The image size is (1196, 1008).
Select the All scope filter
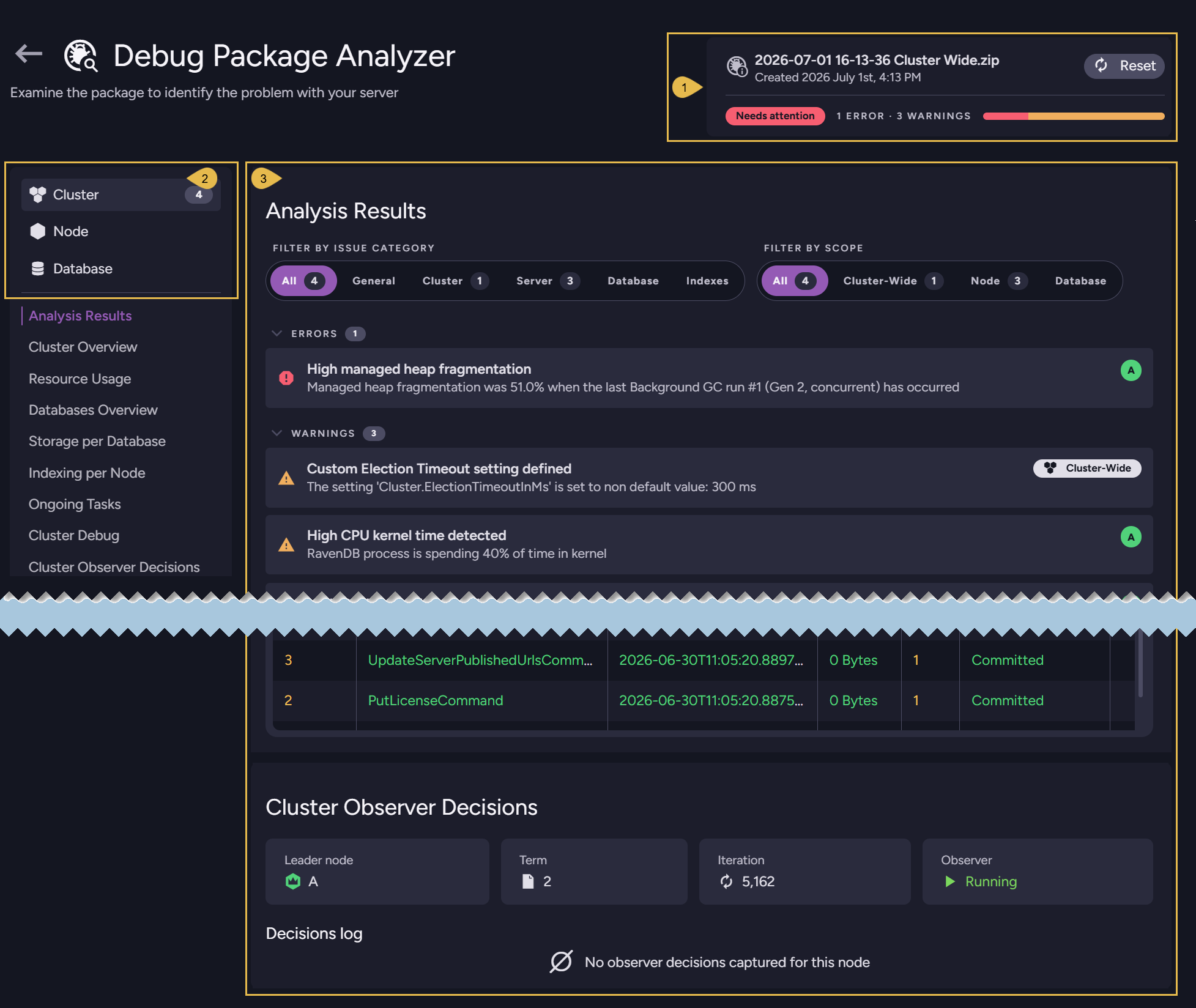(x=795, y=281)
